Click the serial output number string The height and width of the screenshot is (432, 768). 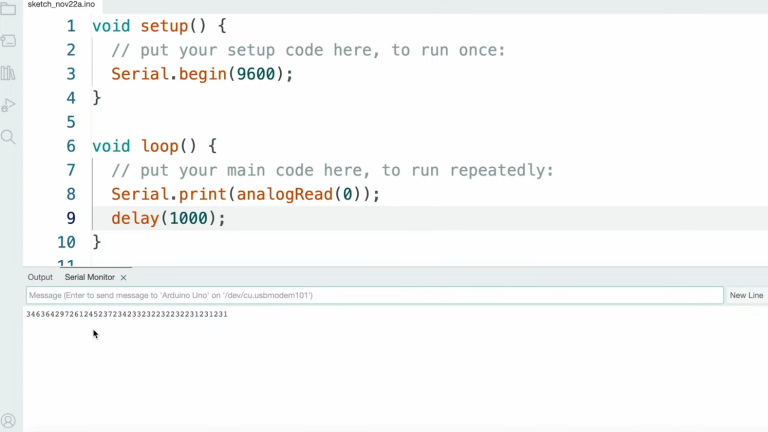click(x=127, y=314)
